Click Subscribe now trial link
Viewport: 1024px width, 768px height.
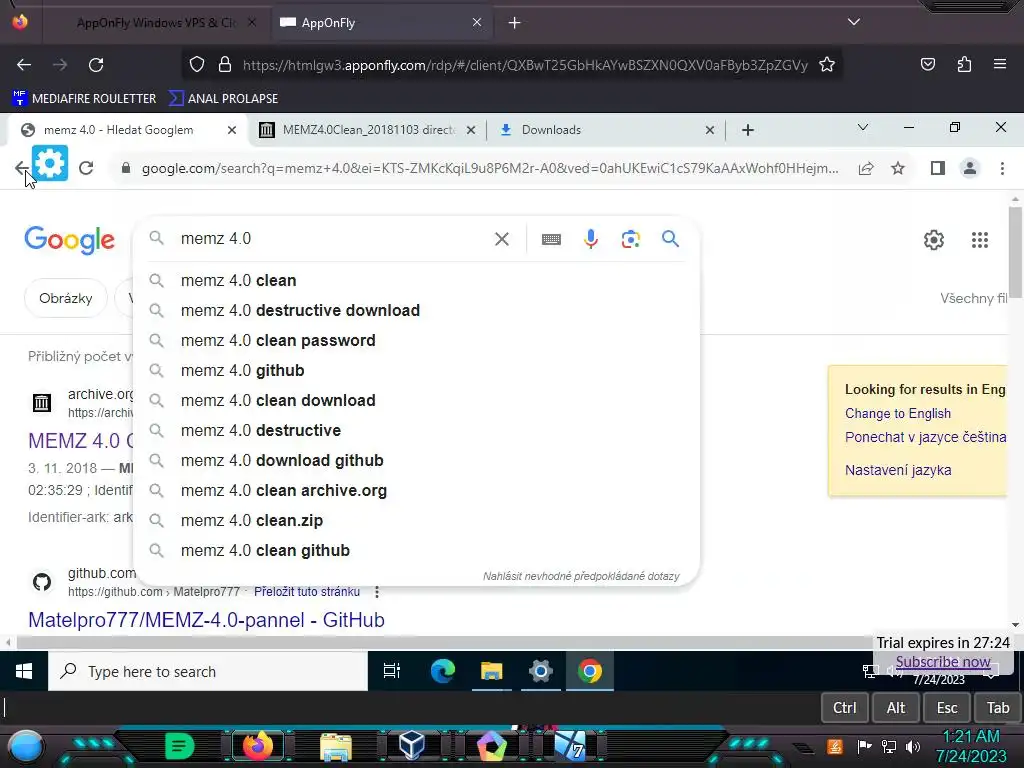tap(943, 662)
